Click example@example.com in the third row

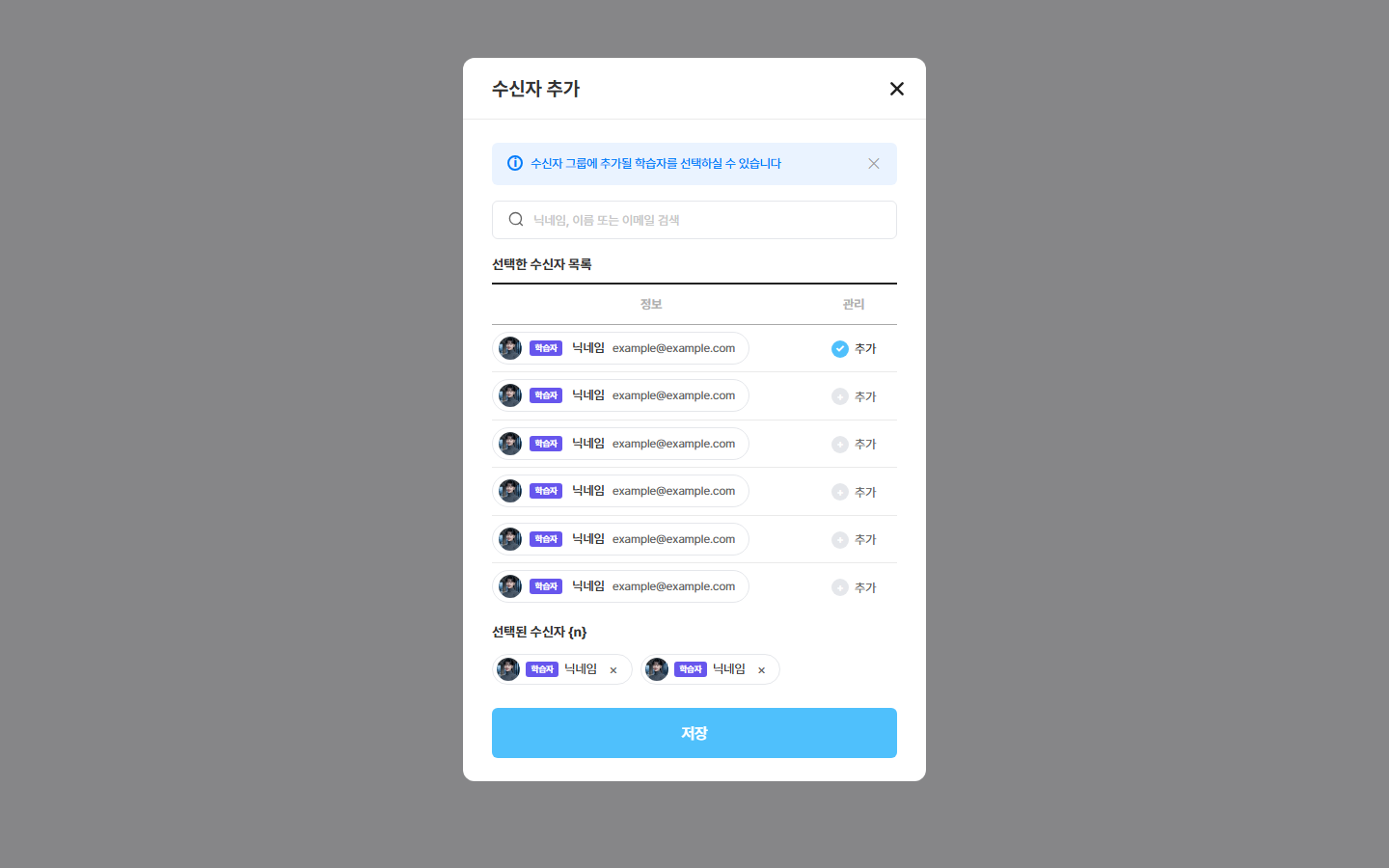pos(673,444)
